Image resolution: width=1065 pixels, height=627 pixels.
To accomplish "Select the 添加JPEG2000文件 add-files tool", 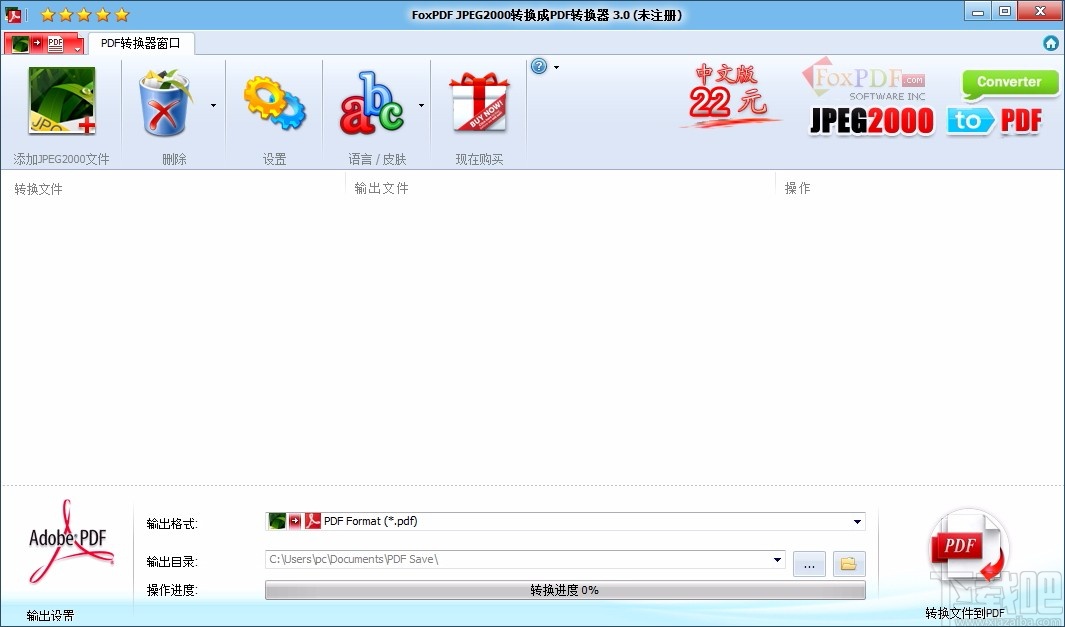I will point(62,100).
